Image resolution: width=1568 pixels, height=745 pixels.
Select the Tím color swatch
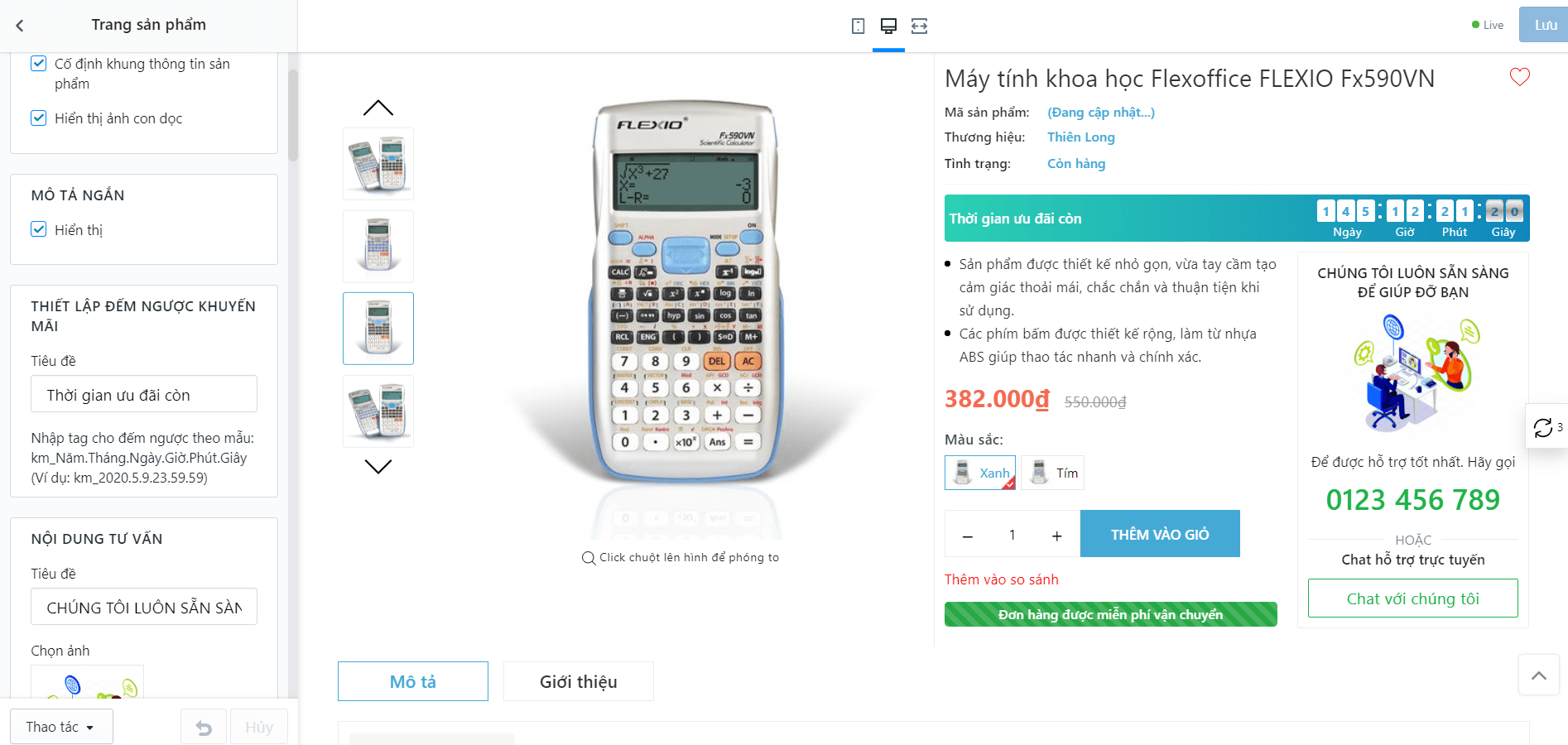pos(1052,473)
